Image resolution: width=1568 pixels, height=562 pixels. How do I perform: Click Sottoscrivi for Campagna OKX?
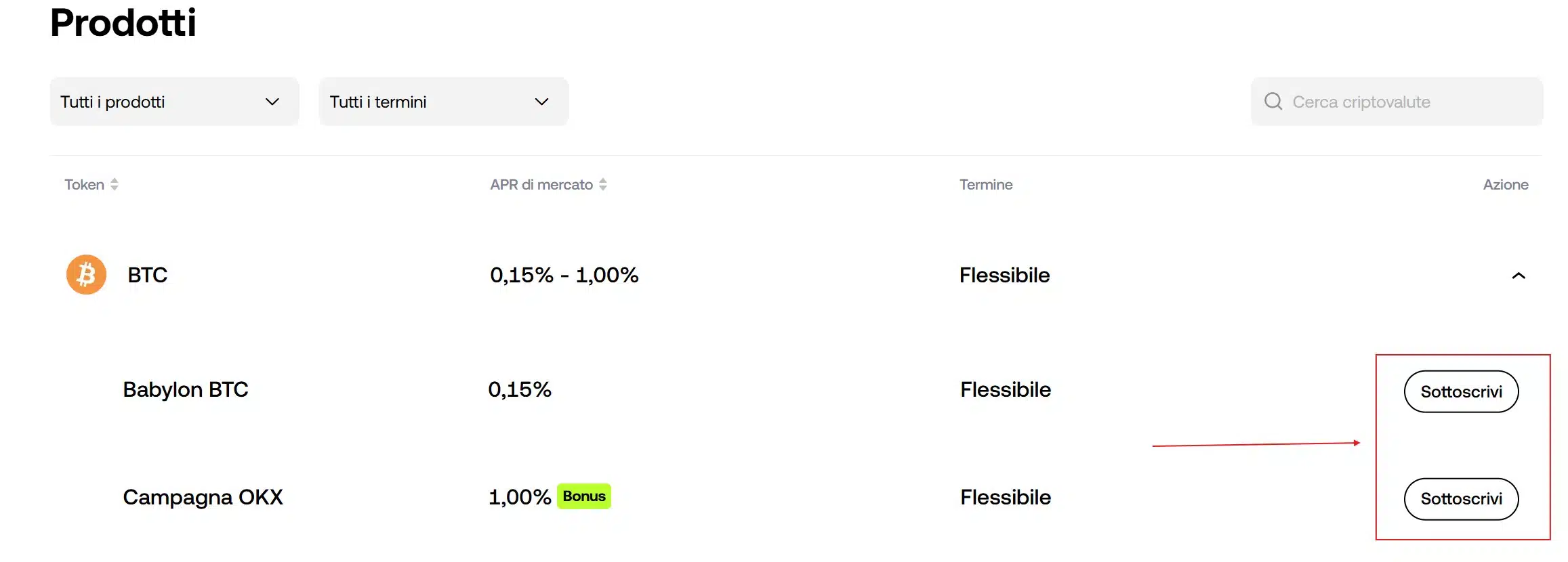click(x=1460, y=499)
